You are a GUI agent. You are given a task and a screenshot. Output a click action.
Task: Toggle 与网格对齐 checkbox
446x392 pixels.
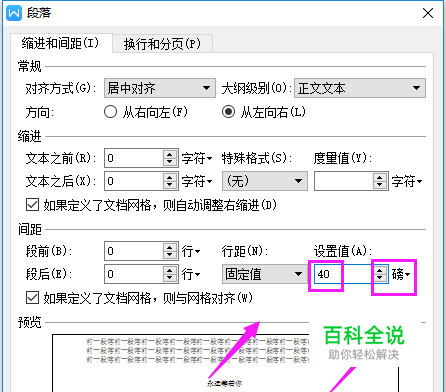click(x=32, y=298)
